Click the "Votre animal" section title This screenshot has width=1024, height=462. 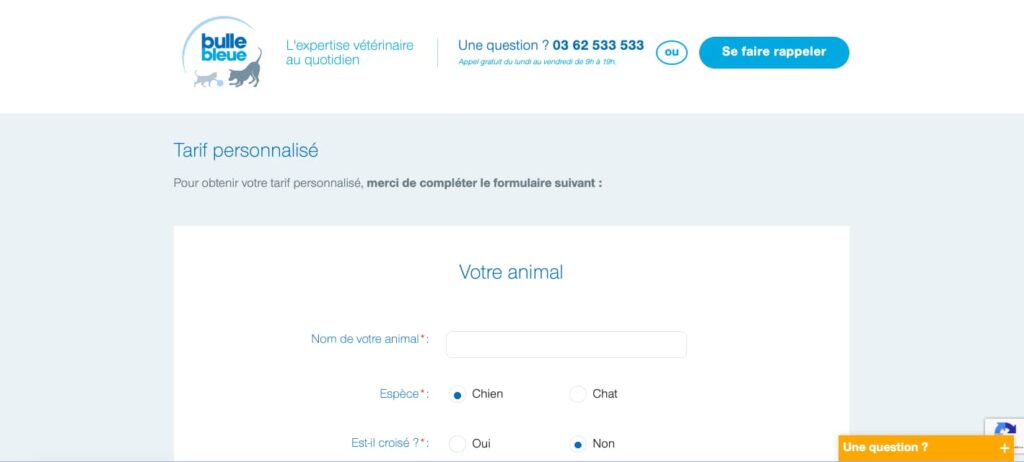tap(511, 272)
